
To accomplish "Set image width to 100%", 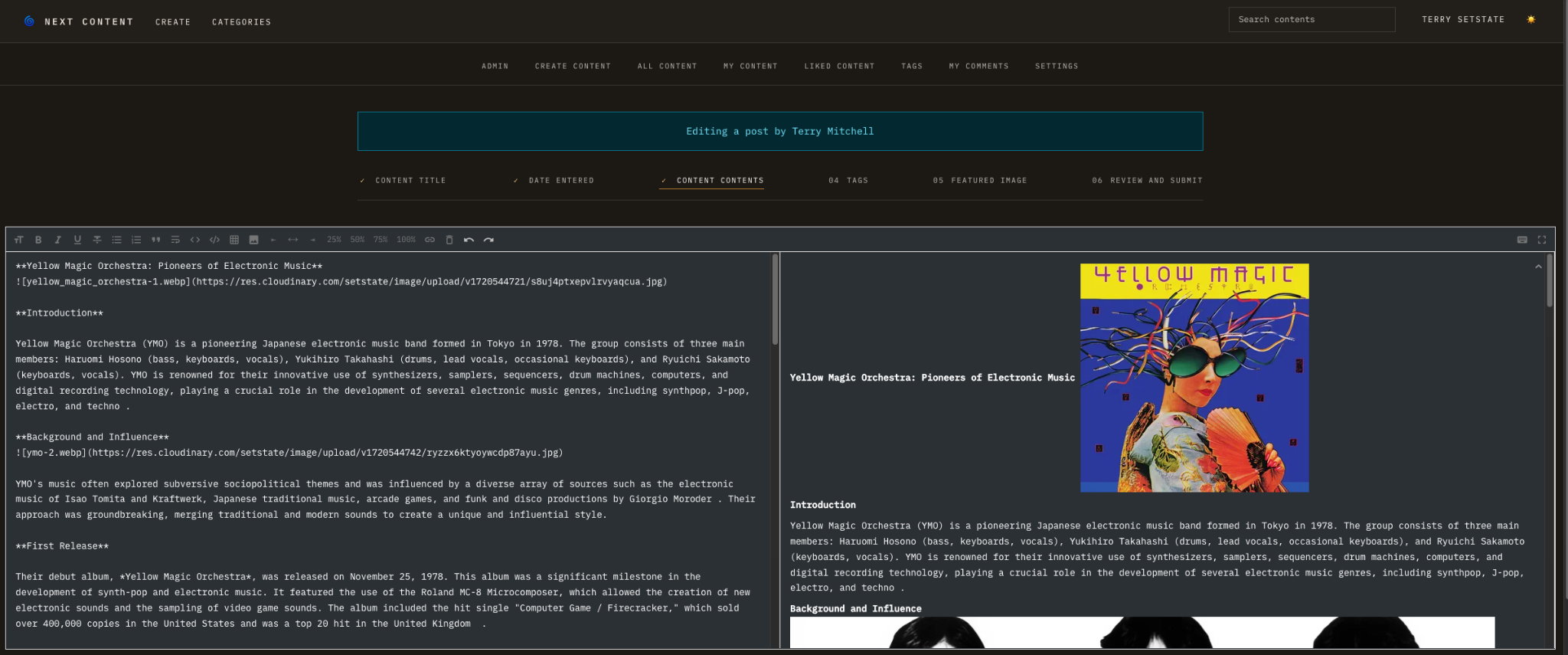I will coord(406,240).
